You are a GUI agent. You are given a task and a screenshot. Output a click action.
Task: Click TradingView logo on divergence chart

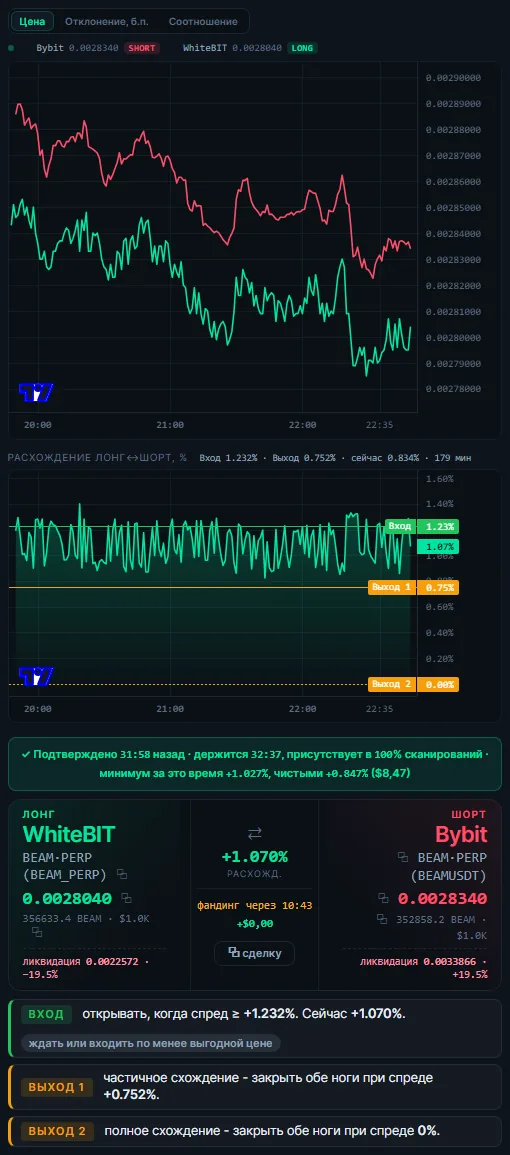pyautogui.click(x=36, y=676)
